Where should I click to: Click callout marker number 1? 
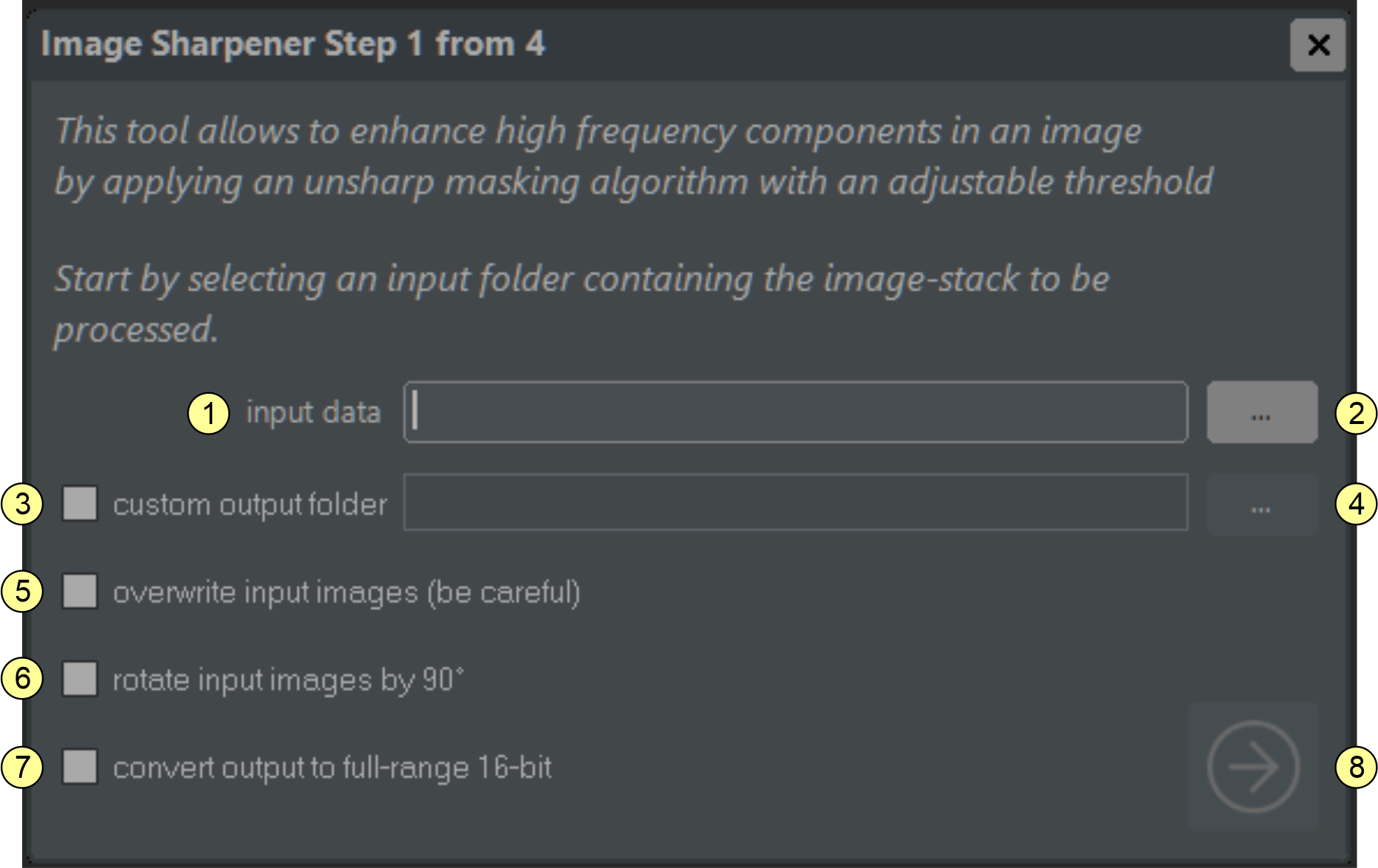(x=208, y=413)
